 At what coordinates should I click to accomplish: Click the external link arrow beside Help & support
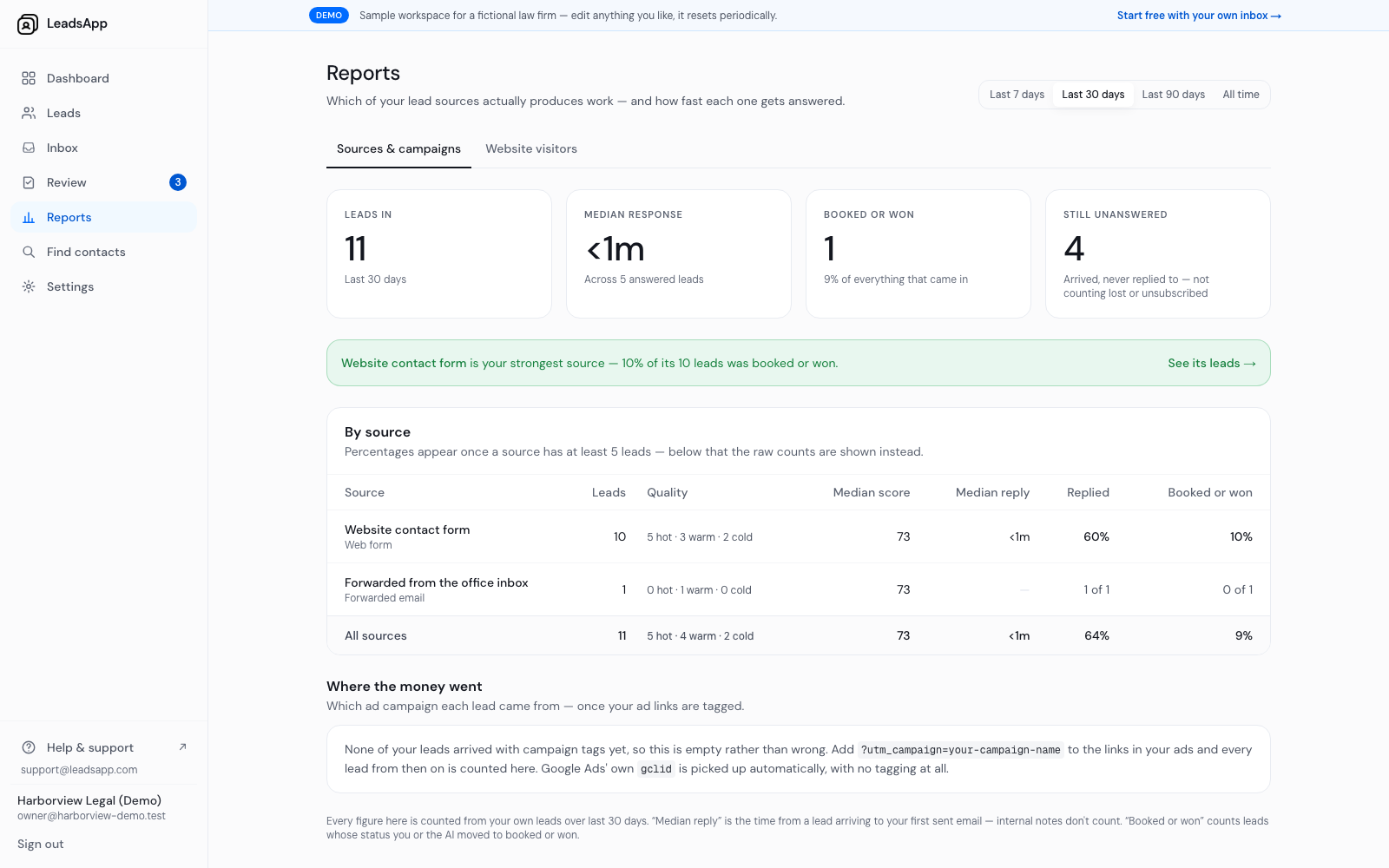(x=182, y=746)
